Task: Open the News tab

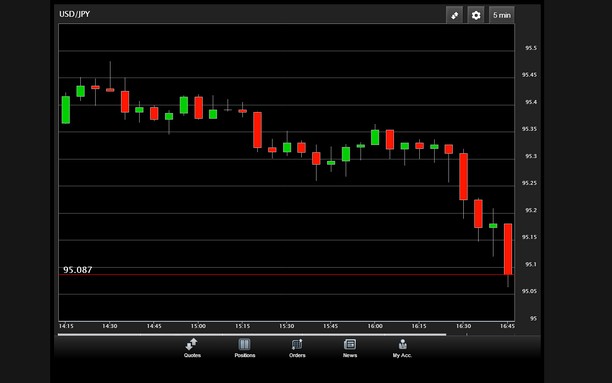Action: [x=350, y=348]
